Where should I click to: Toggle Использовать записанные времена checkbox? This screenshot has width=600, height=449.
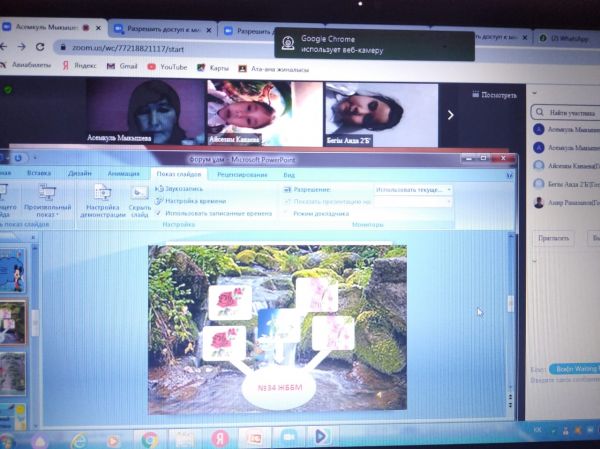(158, 213)
